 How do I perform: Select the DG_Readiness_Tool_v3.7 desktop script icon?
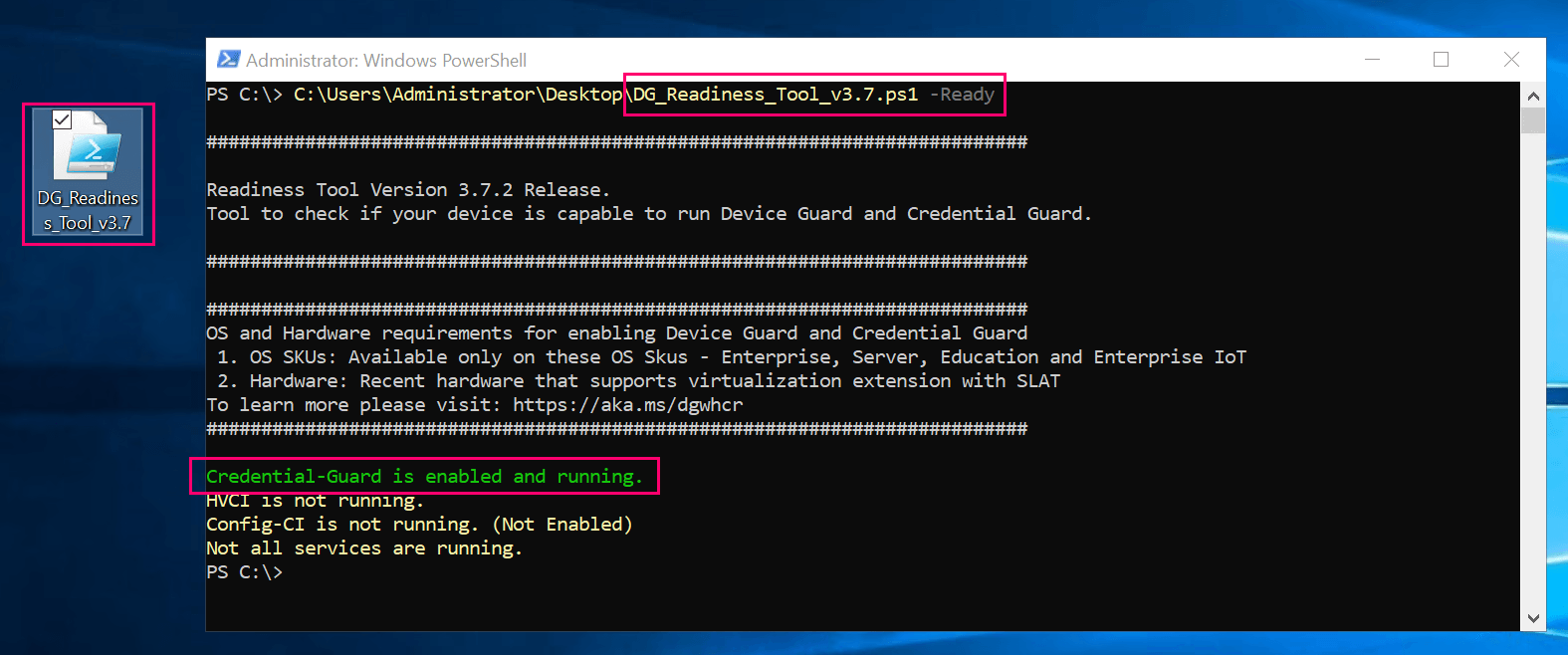pos(89,172)
